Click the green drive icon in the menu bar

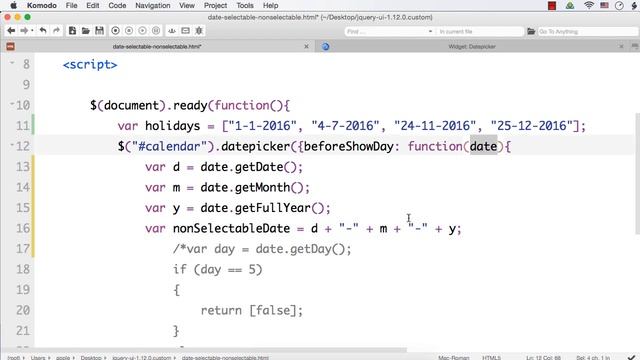(570, 5)
